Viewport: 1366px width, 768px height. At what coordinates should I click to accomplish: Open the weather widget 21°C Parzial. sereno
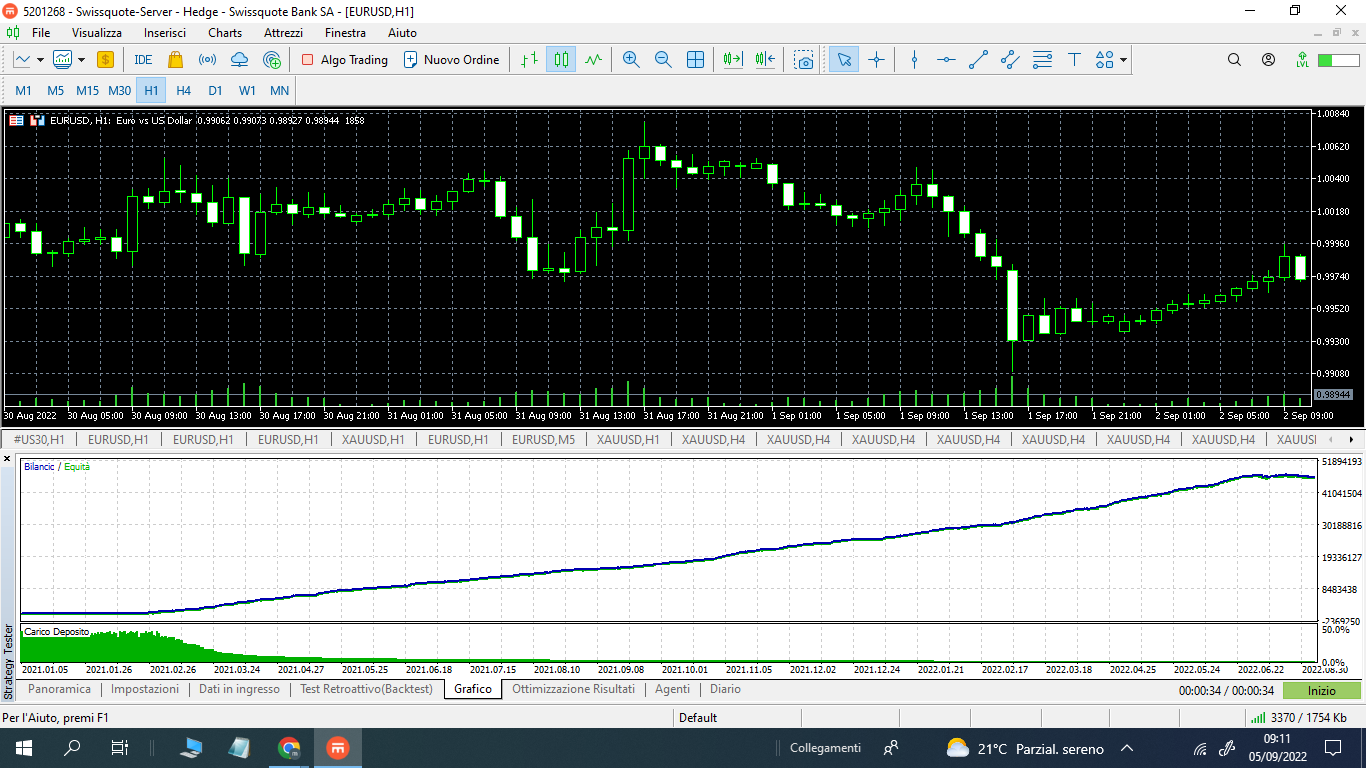(x=1025, y=748)
